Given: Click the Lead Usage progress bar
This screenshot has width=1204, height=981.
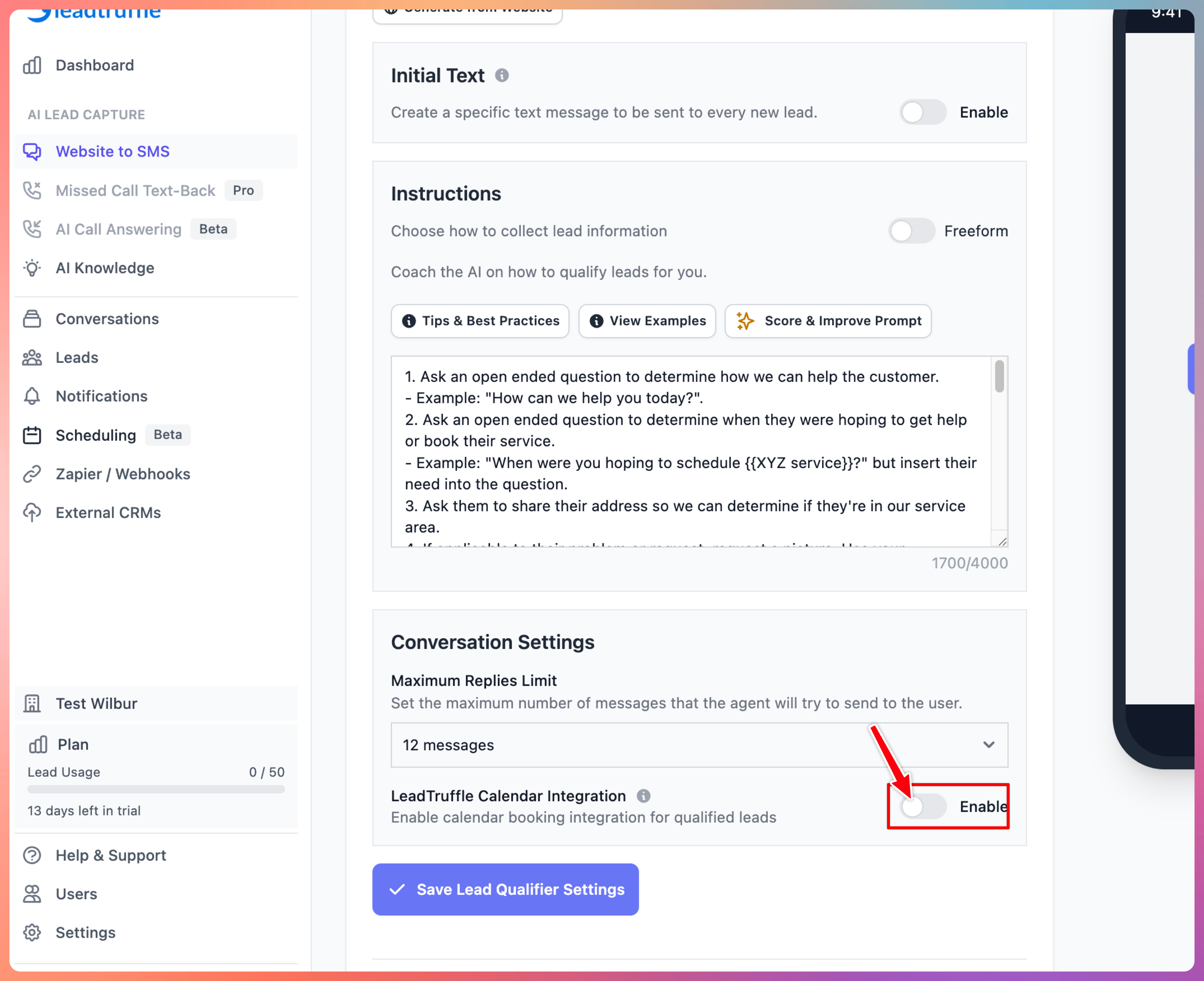Looking at the screenshot, I should click(x=156, y=789).
